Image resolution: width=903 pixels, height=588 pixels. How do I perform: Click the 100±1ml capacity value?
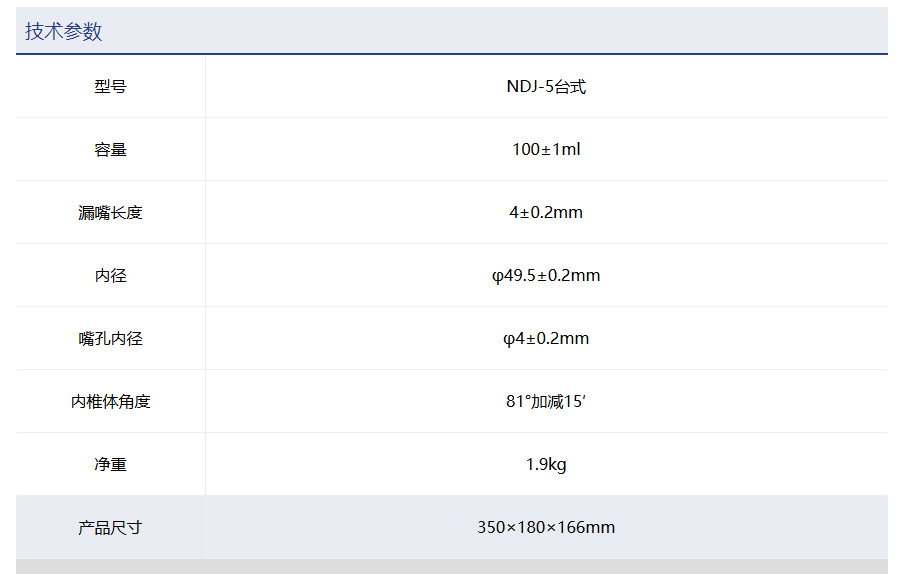[x=546, y=150]
